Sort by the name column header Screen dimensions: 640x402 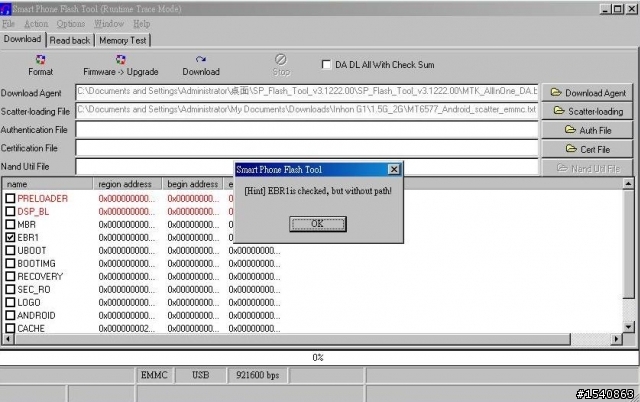pos(47,184)
